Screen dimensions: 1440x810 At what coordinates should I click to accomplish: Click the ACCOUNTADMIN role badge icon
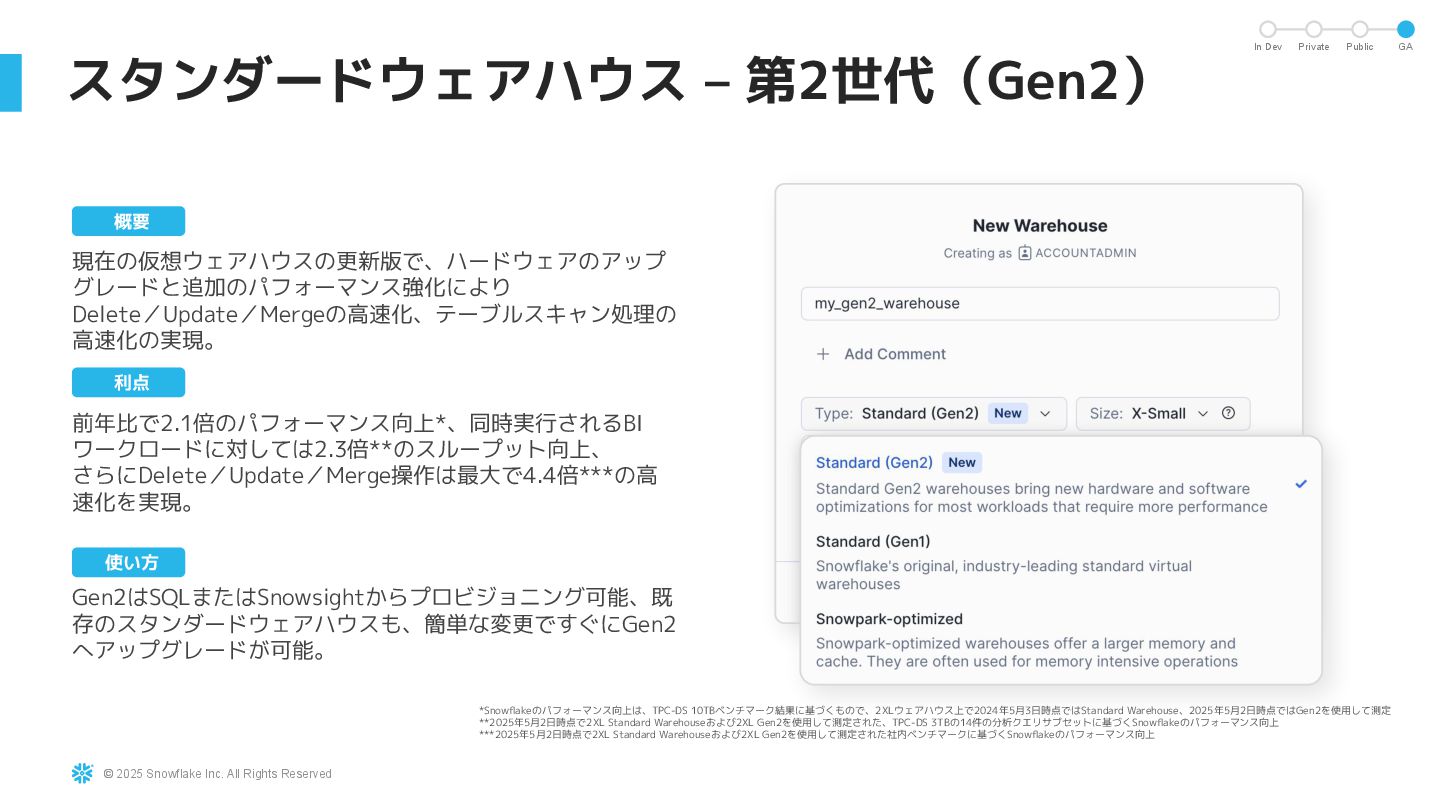click(x=1025, y=253)
